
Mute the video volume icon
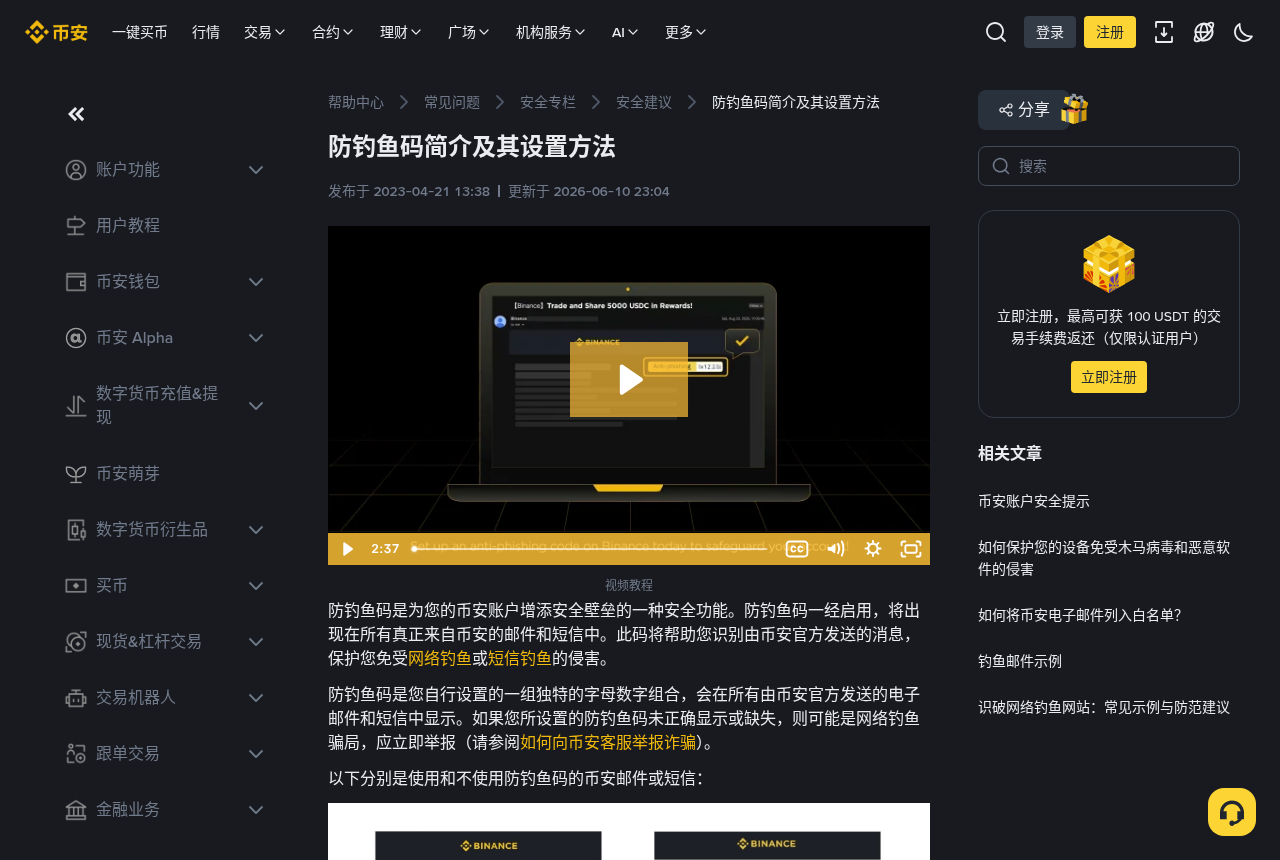pos(835,549)
